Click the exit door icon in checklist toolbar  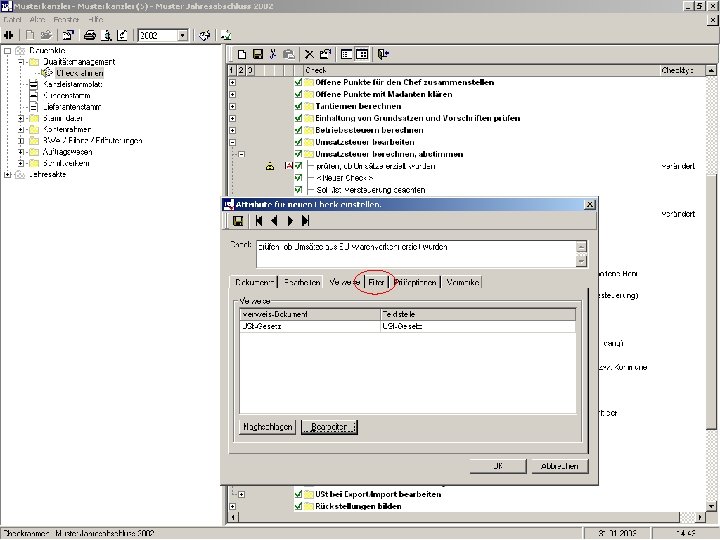click(x=383, y=54)
